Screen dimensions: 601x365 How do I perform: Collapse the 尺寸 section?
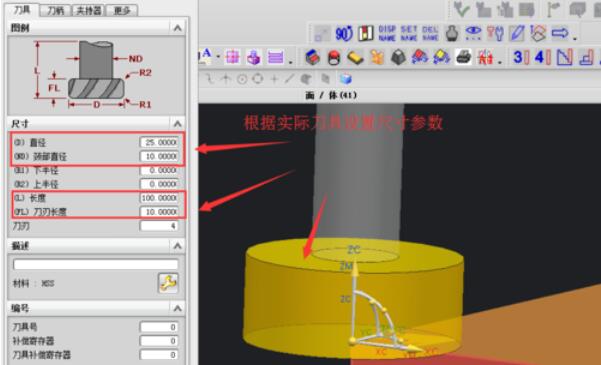pos(177,124)
